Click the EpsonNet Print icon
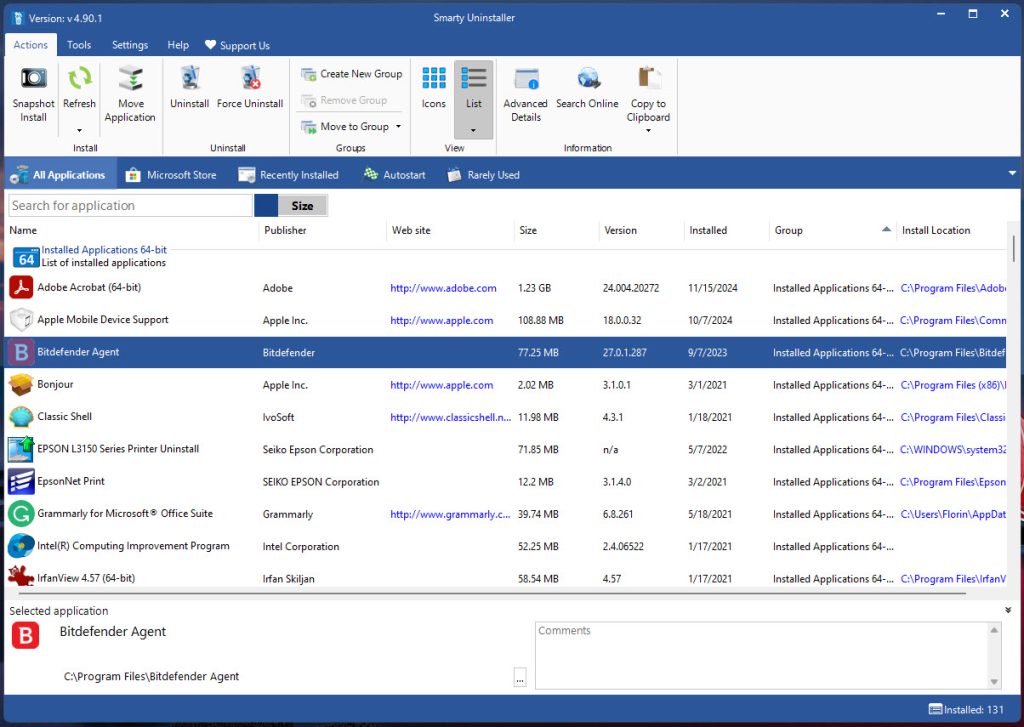 pyautogui.click(x=21, y=481)
